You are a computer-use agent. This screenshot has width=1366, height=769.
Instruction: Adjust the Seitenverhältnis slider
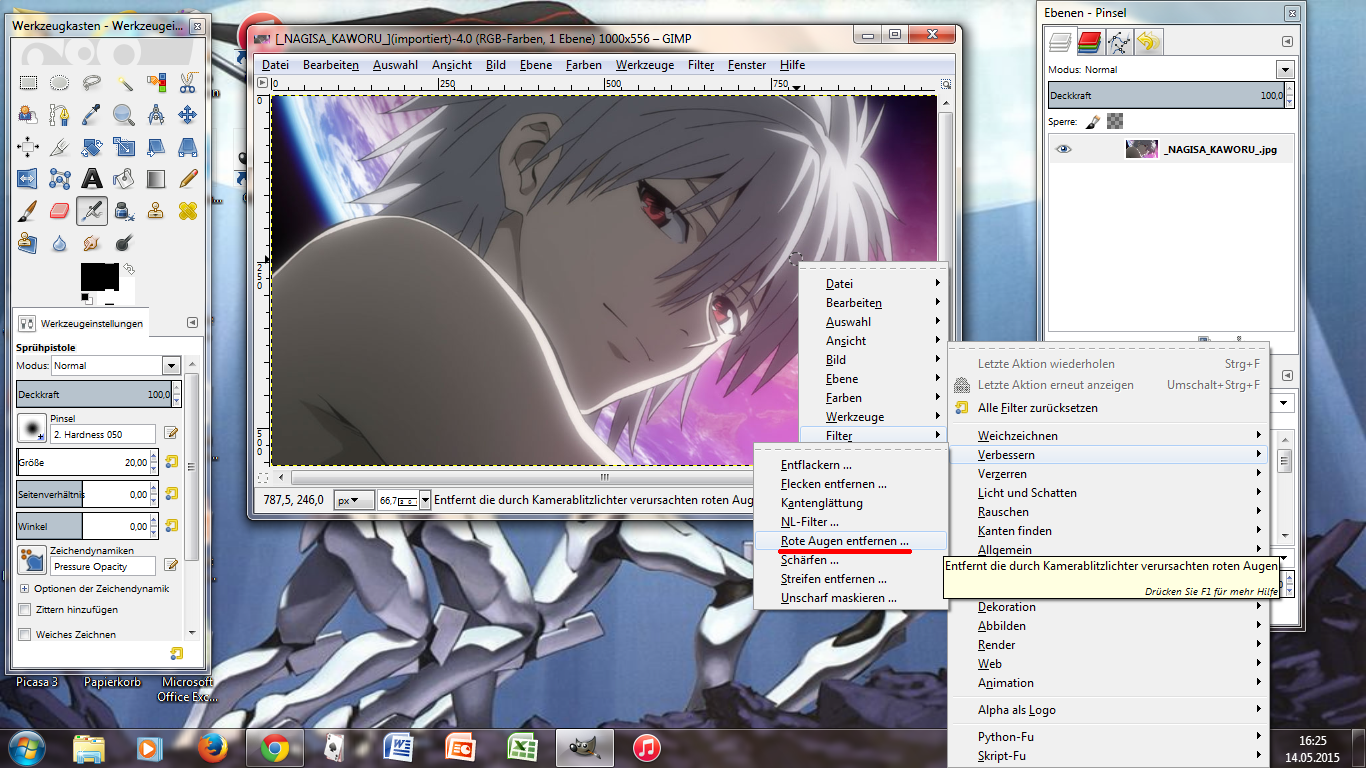tap(87, 494)
